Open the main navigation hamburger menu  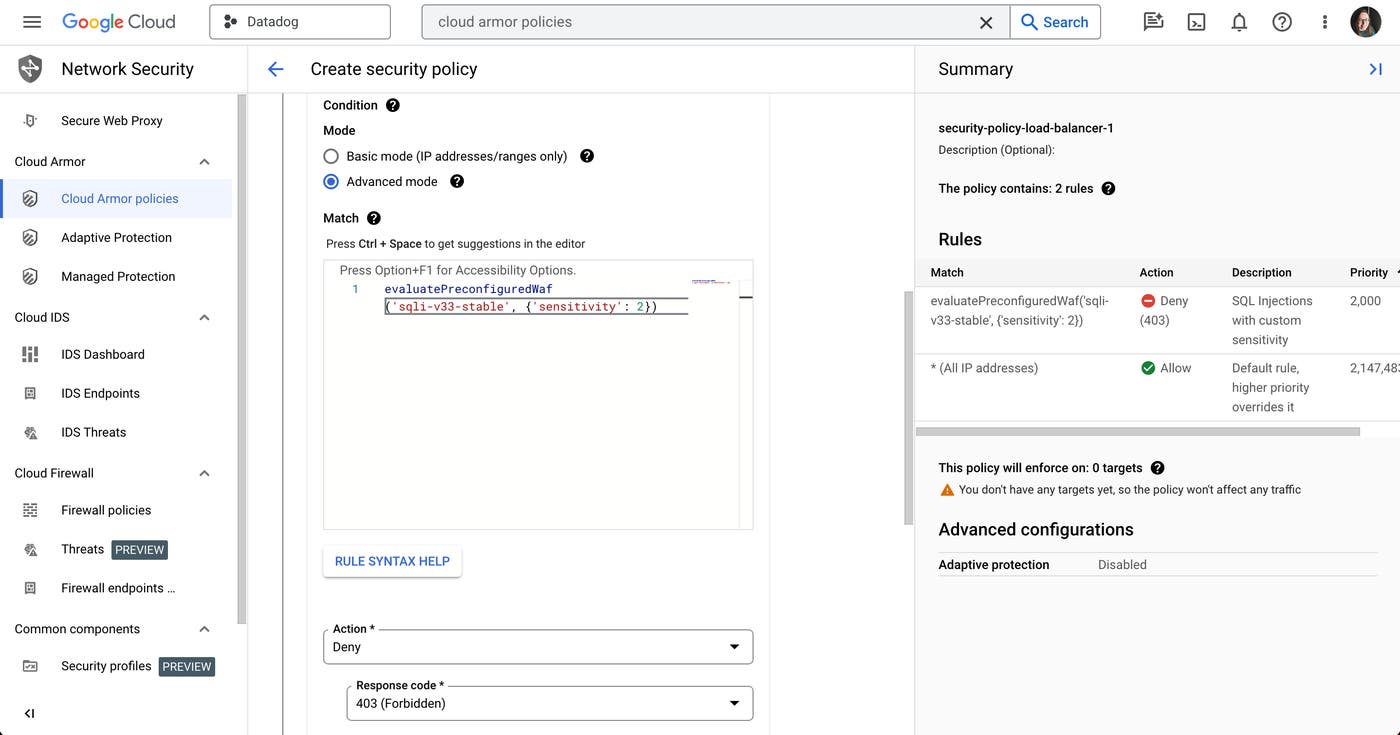tap(31, 22)
